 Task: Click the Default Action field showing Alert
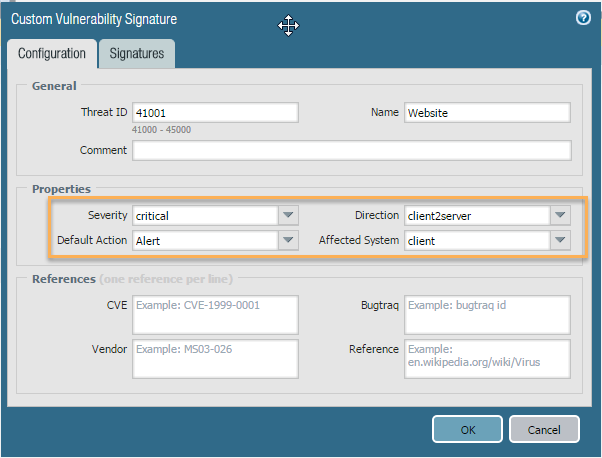click(x=205, y=240)
